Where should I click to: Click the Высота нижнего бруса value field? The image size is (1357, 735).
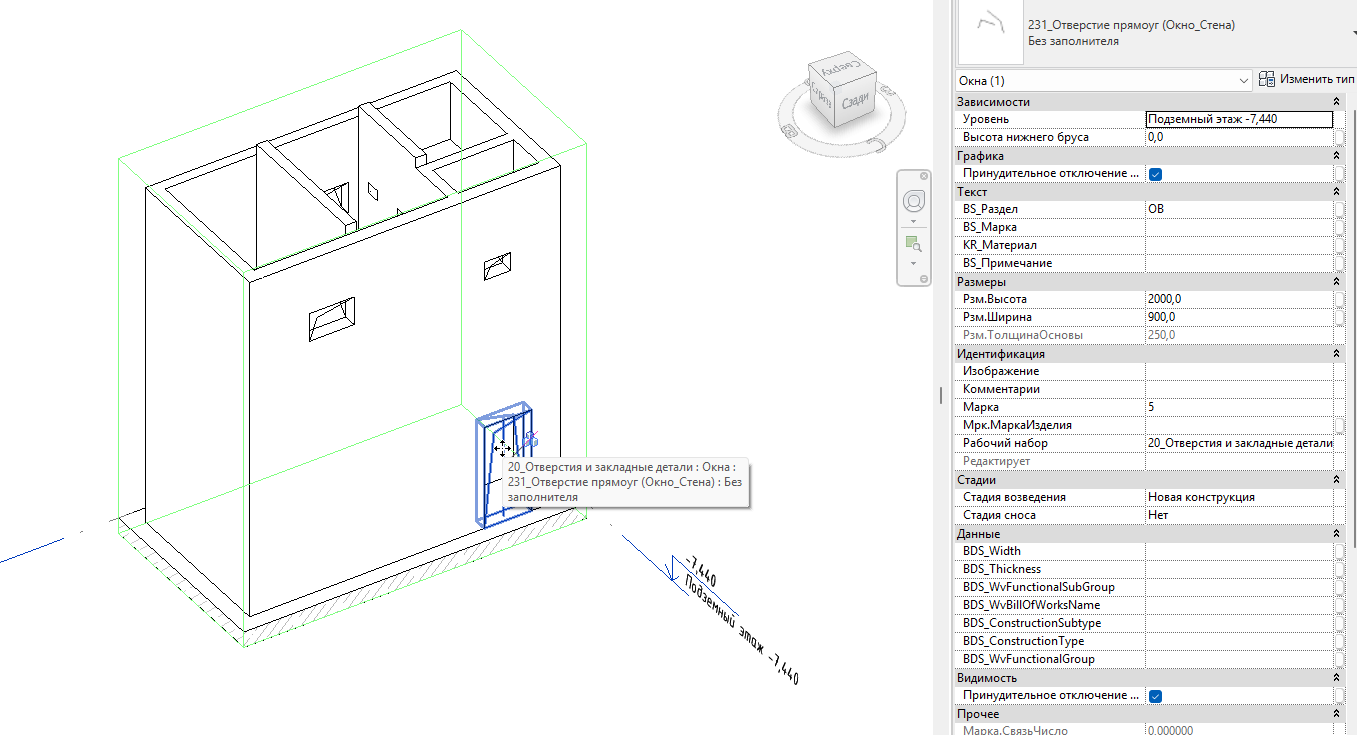tap(1239, 137)
